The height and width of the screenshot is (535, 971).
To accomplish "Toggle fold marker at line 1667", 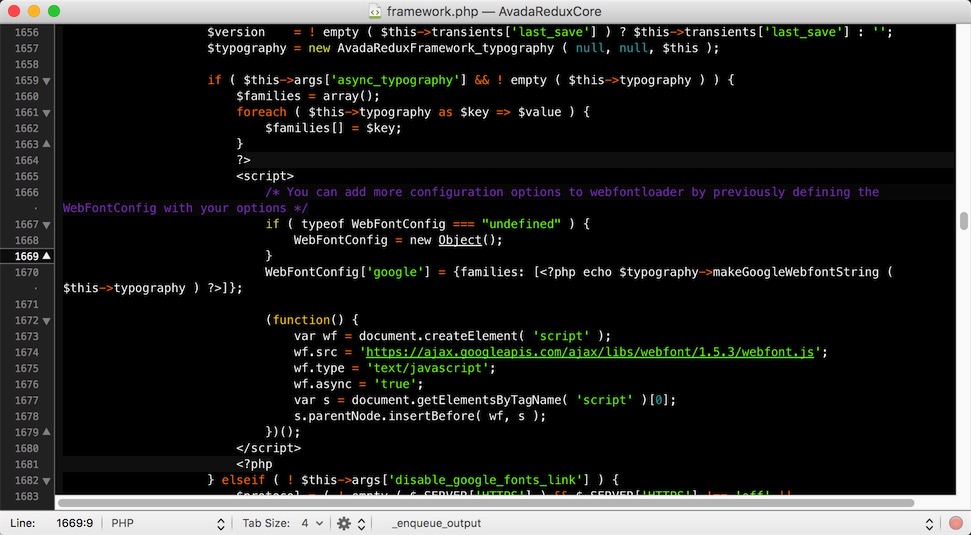I will point(47,224).
